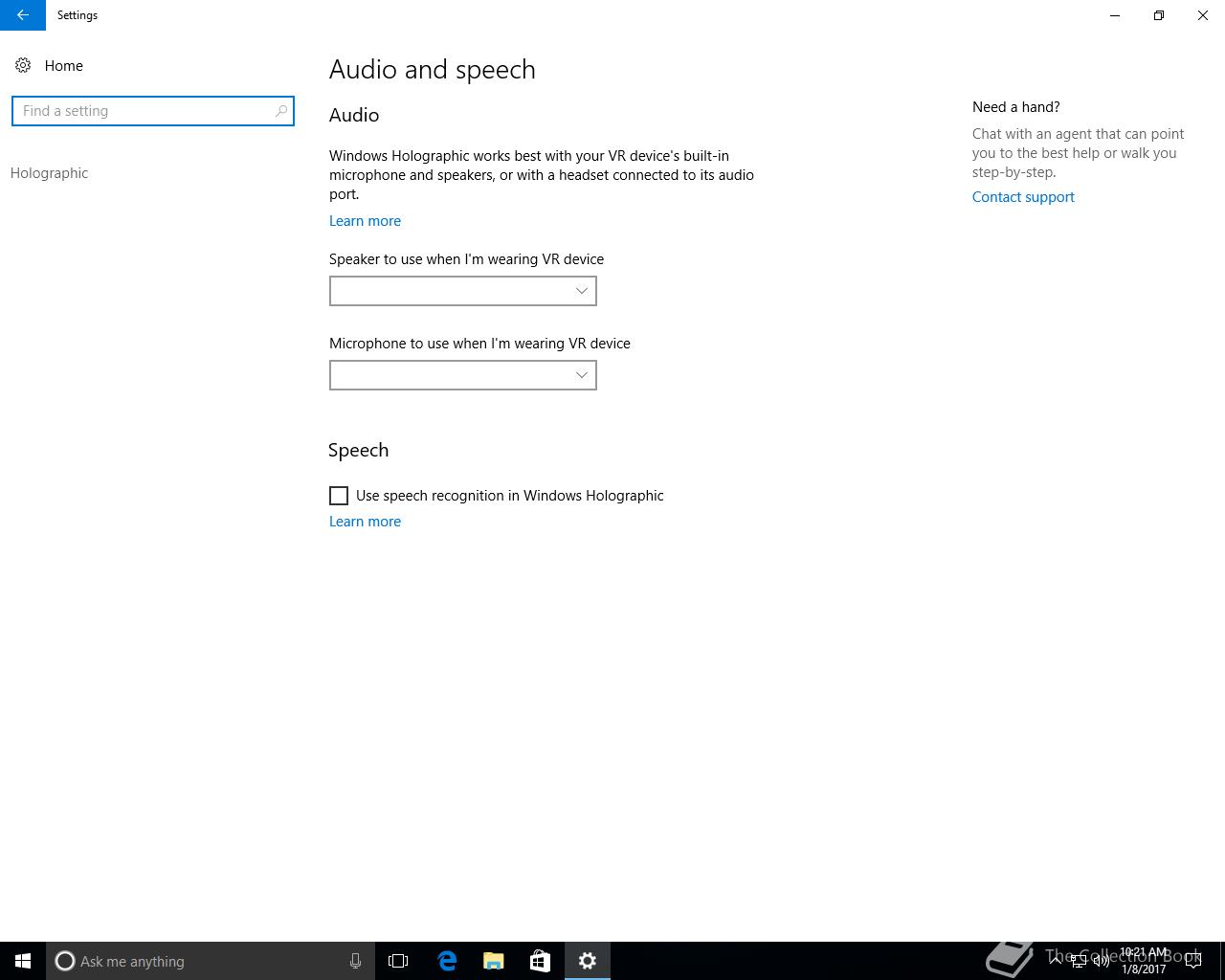The width and height of the screenshot is (1225, 980).
Task: Open the Windows Start menu
Action: click(x=23, y=961)
